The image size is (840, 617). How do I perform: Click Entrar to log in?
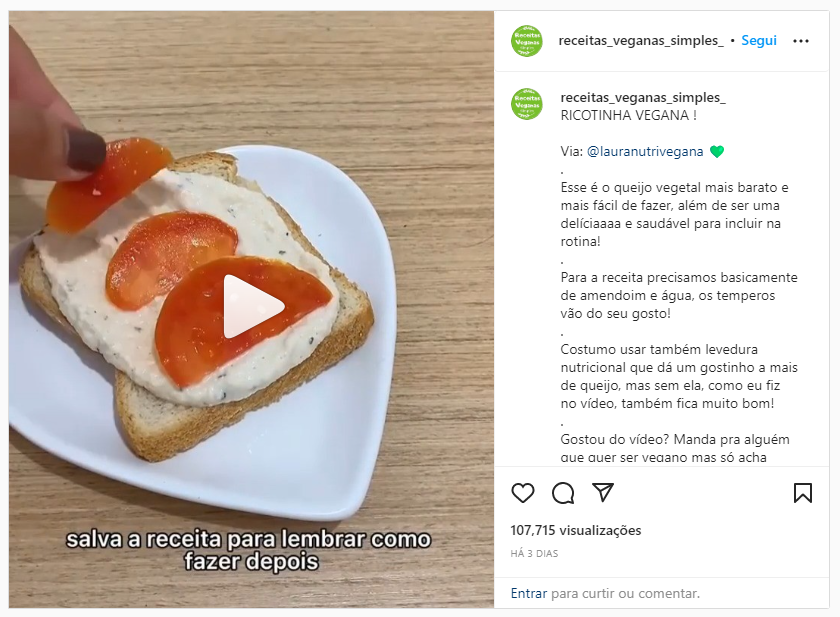(x=529, y=593)
